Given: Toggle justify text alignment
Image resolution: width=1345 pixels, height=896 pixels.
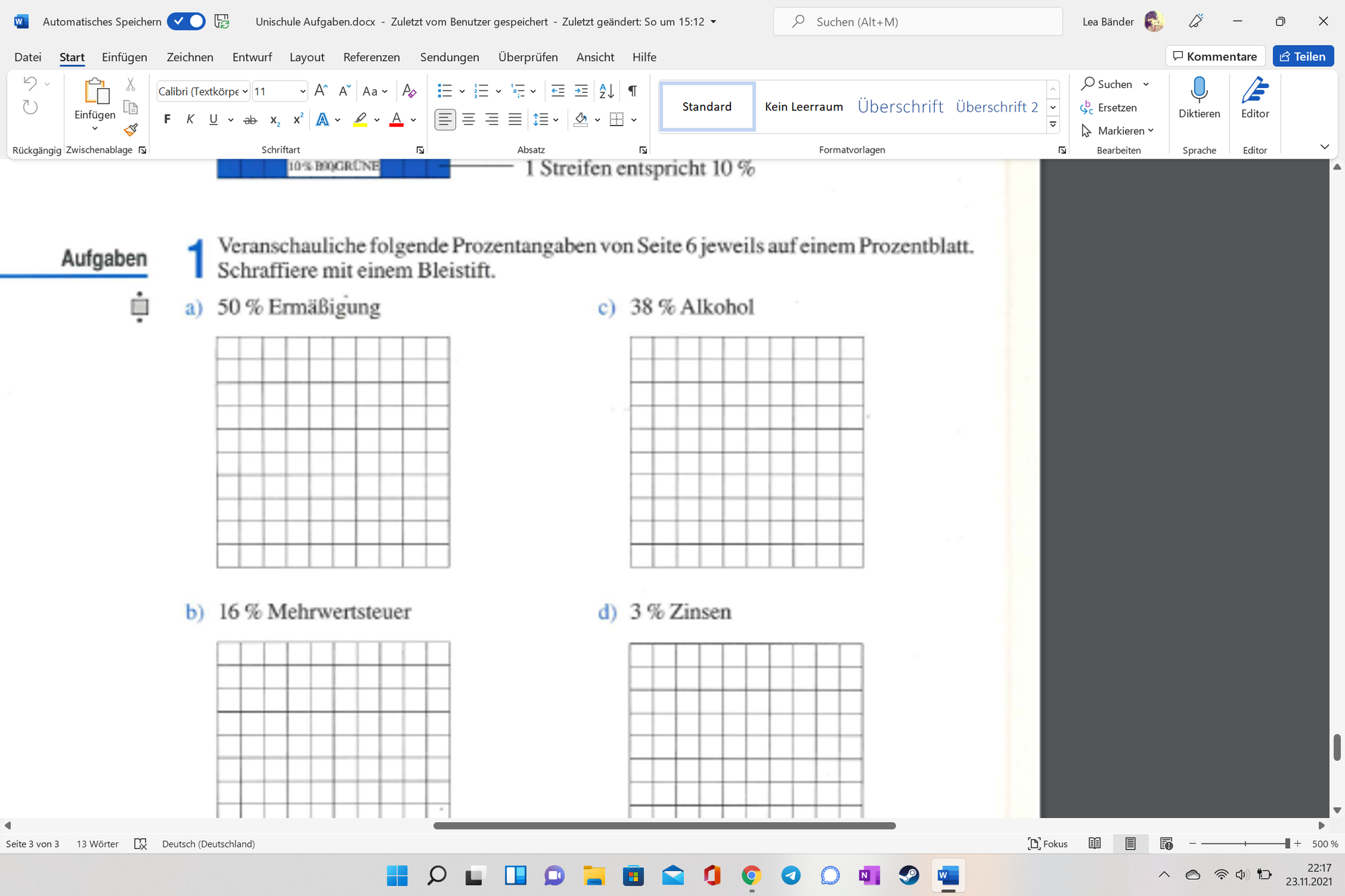Looking at the screenshot, I should coord(515,120).
